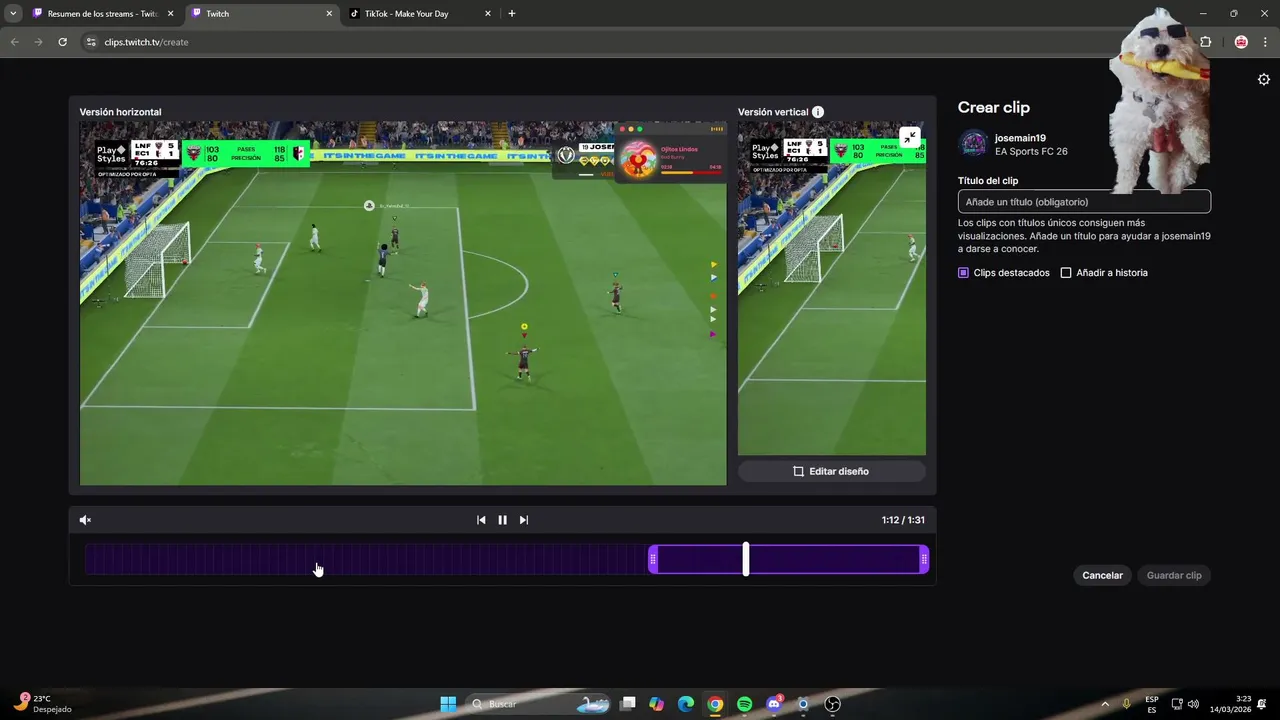Click the right trim handle of the clip
This screenshot has height=720, width=1280.
click(x=924, y=559)
